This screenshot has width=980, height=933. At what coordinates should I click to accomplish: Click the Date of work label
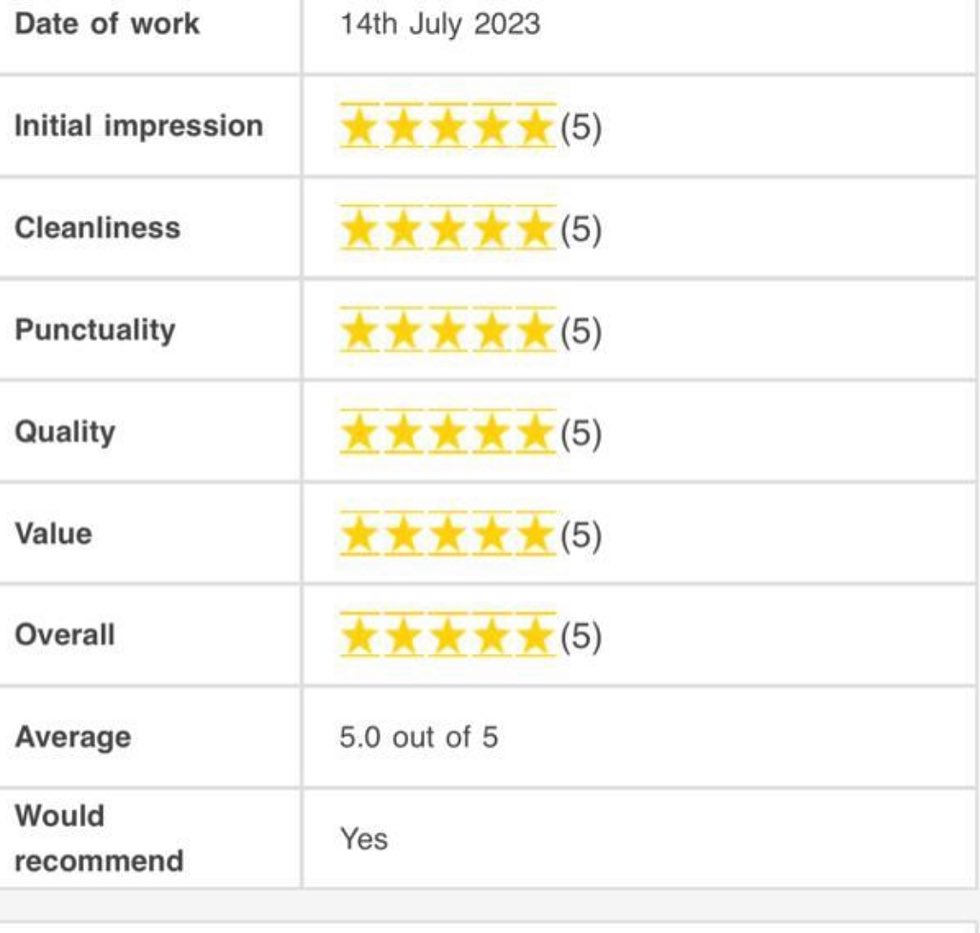[107, 24]
